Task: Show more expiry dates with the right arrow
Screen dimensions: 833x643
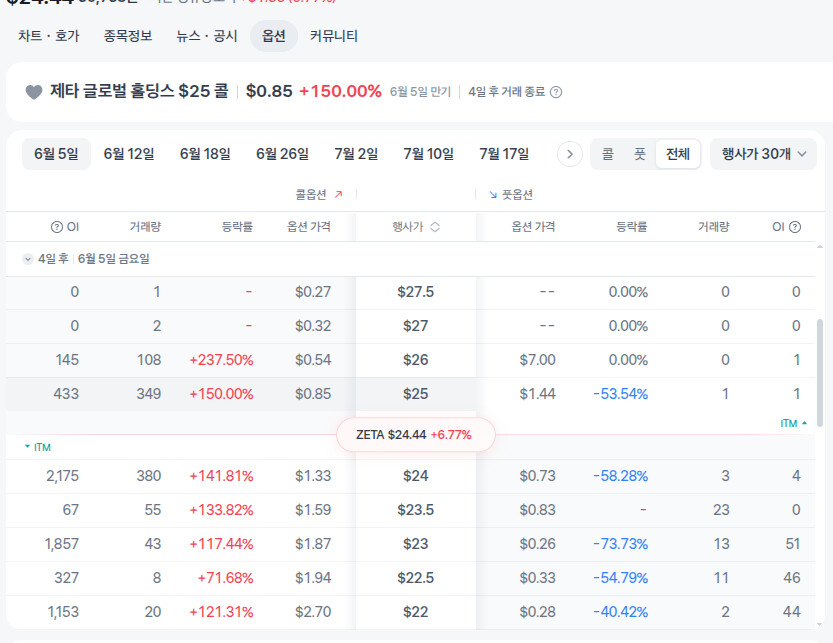Action: click(x=570, y=154)
